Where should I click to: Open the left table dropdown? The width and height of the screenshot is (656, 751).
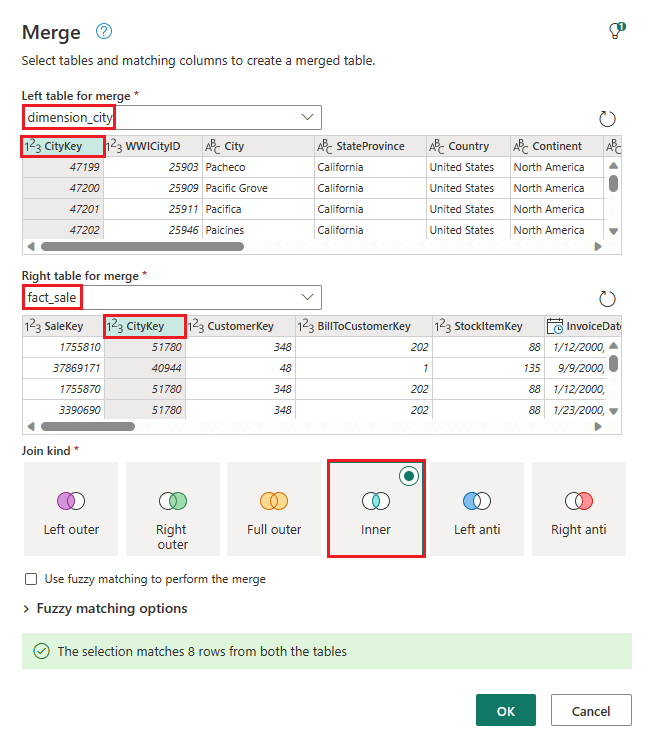pyautogui.click(x=172, y=117)
